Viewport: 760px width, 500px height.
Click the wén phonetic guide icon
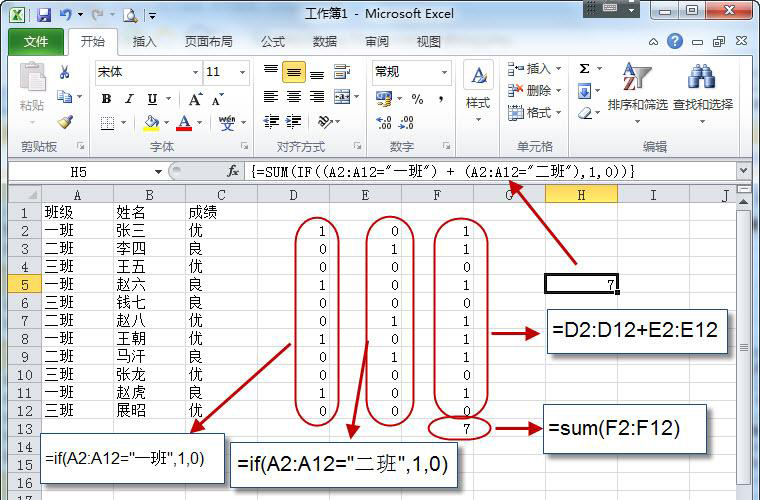point(226,123)
